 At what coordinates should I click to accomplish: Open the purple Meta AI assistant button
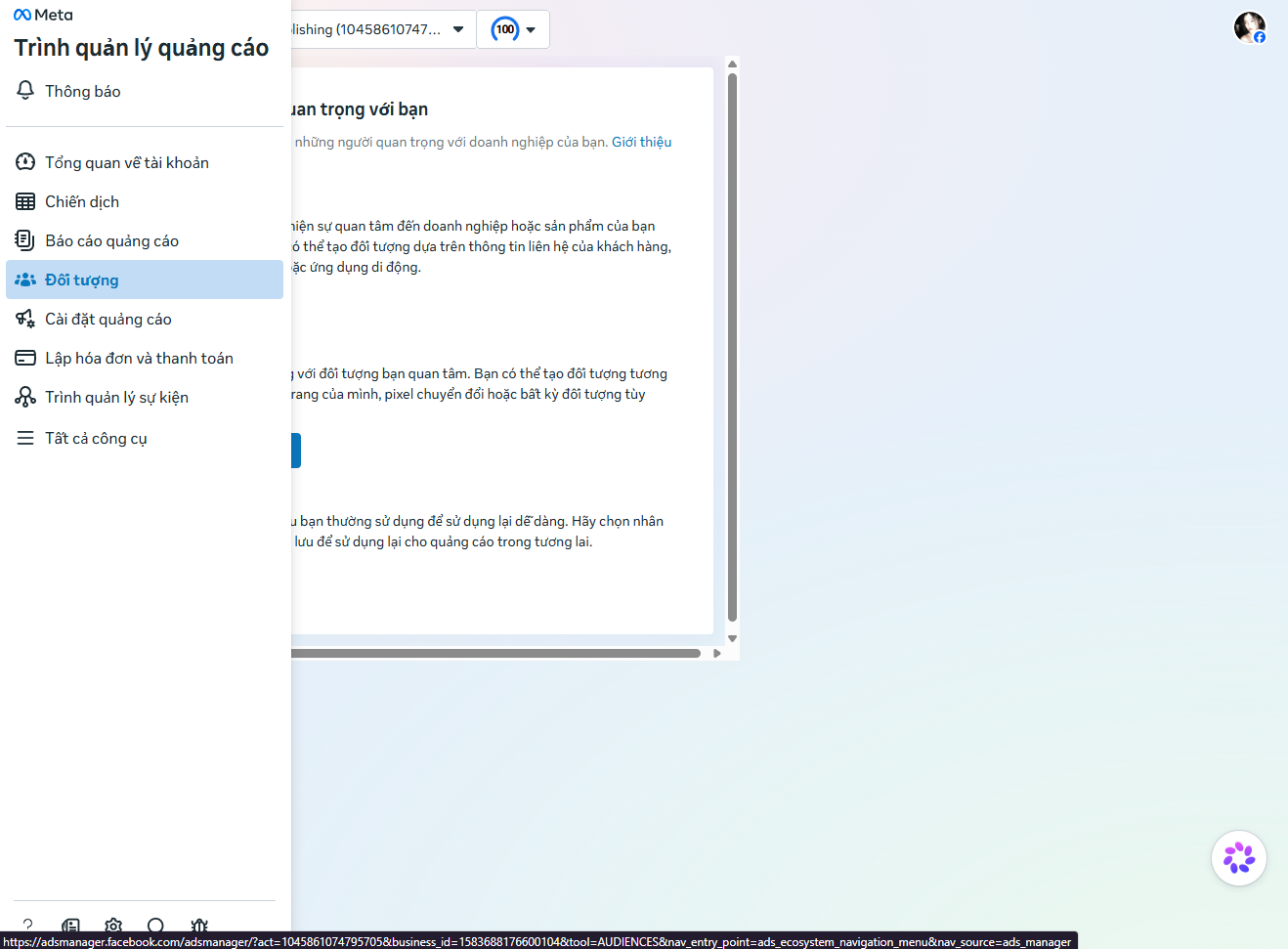click(1239, 858)
